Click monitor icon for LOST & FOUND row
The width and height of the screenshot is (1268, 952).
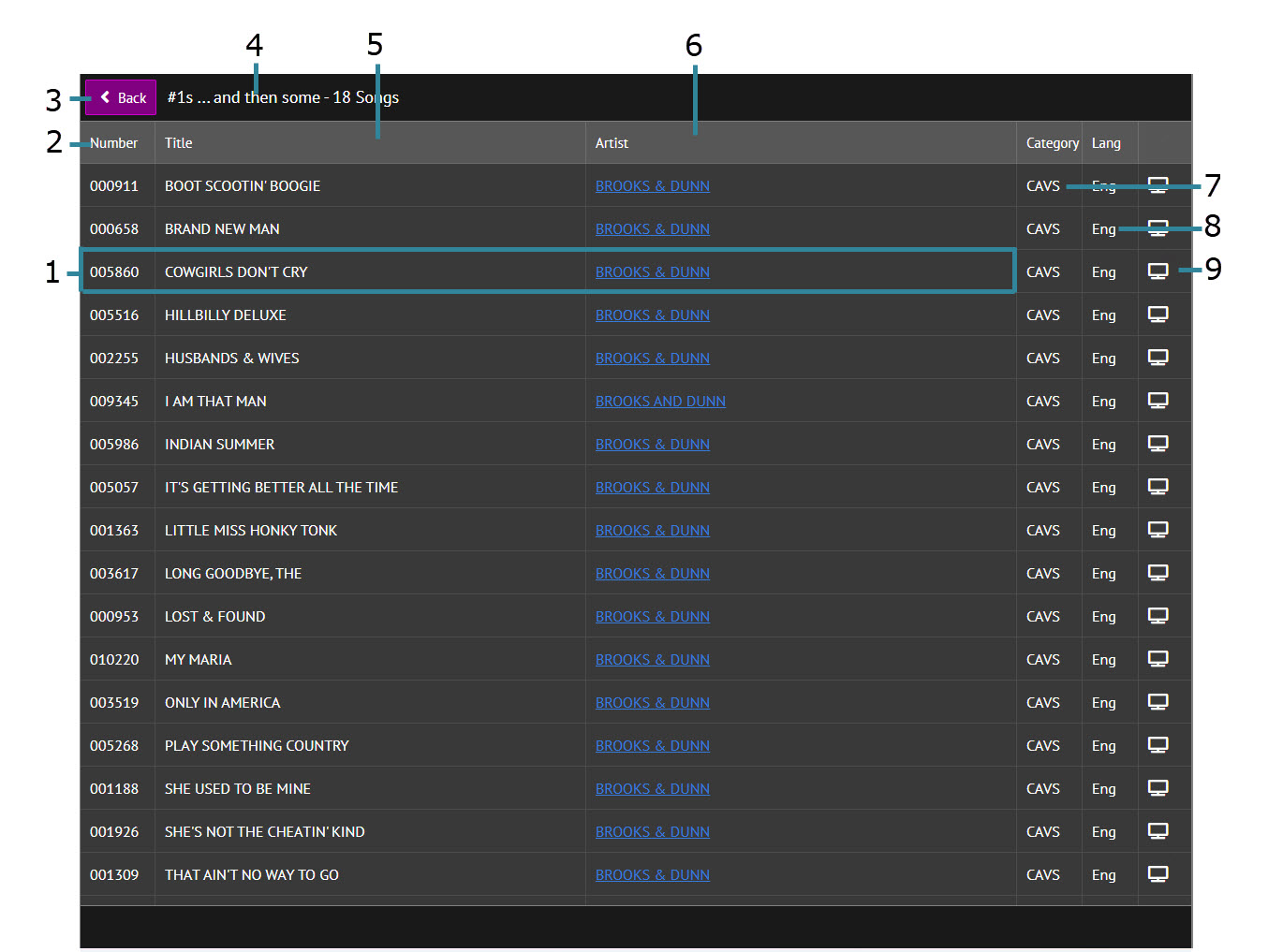pos(1157,616)
